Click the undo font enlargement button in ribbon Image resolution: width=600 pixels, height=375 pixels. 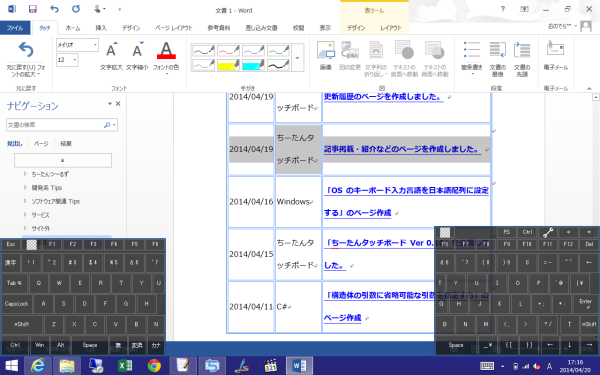(x=26, y=58)
